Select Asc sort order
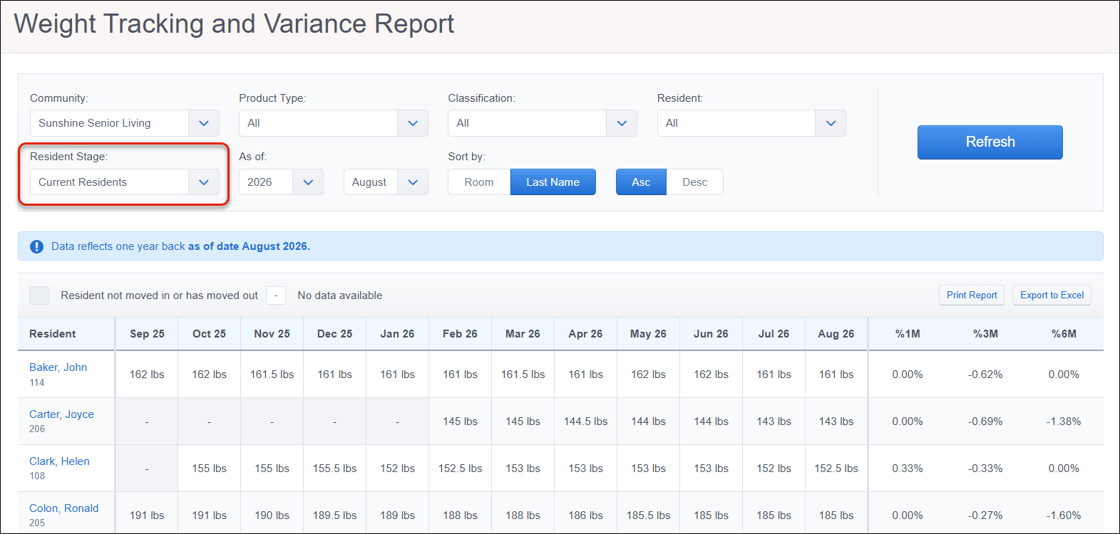Screen dimensions: 1120x534 [x=641, y=182]
